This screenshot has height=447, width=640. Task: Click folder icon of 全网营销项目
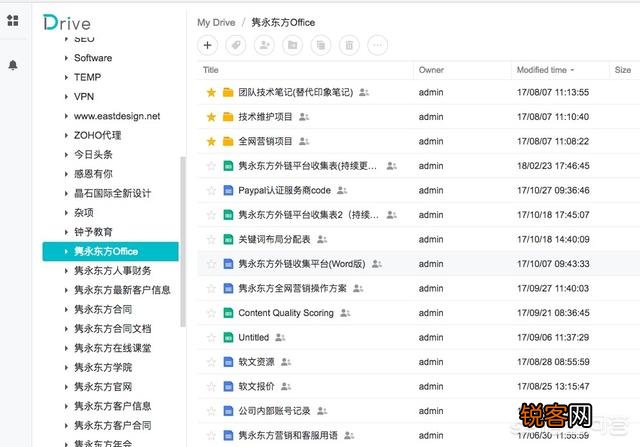pyautogui.click(x=228, y=142)
